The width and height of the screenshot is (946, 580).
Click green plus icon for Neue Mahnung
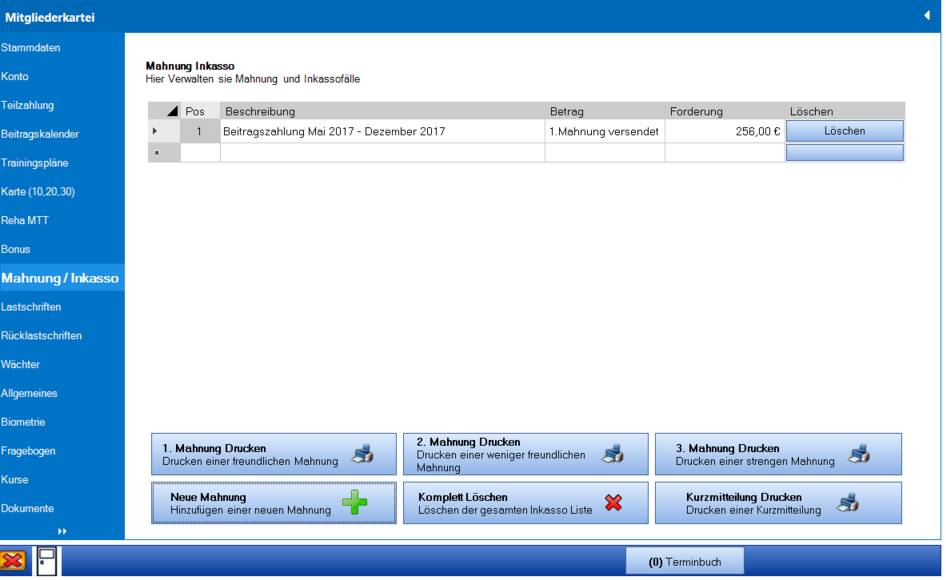pos(354,503)
